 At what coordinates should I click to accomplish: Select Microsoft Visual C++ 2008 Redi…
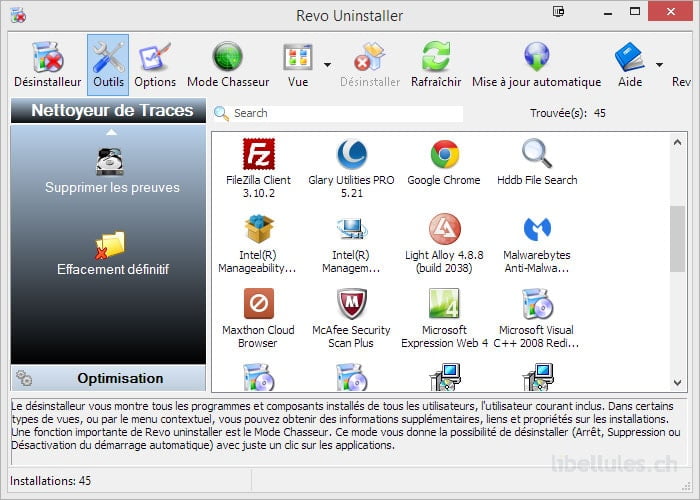537,318
